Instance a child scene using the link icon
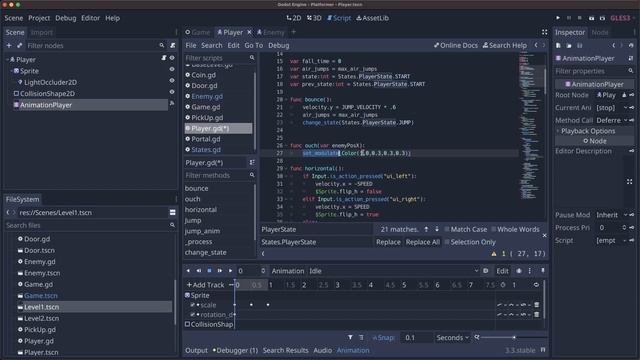640x360 pixels. click(20, 45)
